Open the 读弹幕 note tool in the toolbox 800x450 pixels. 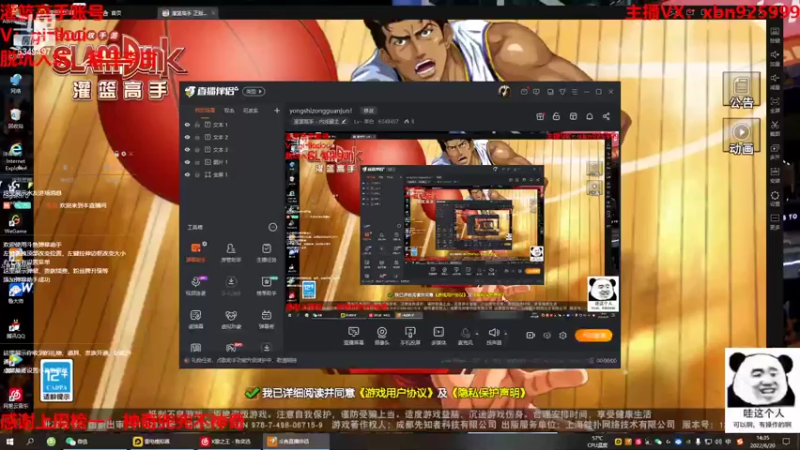coord(196,319)
